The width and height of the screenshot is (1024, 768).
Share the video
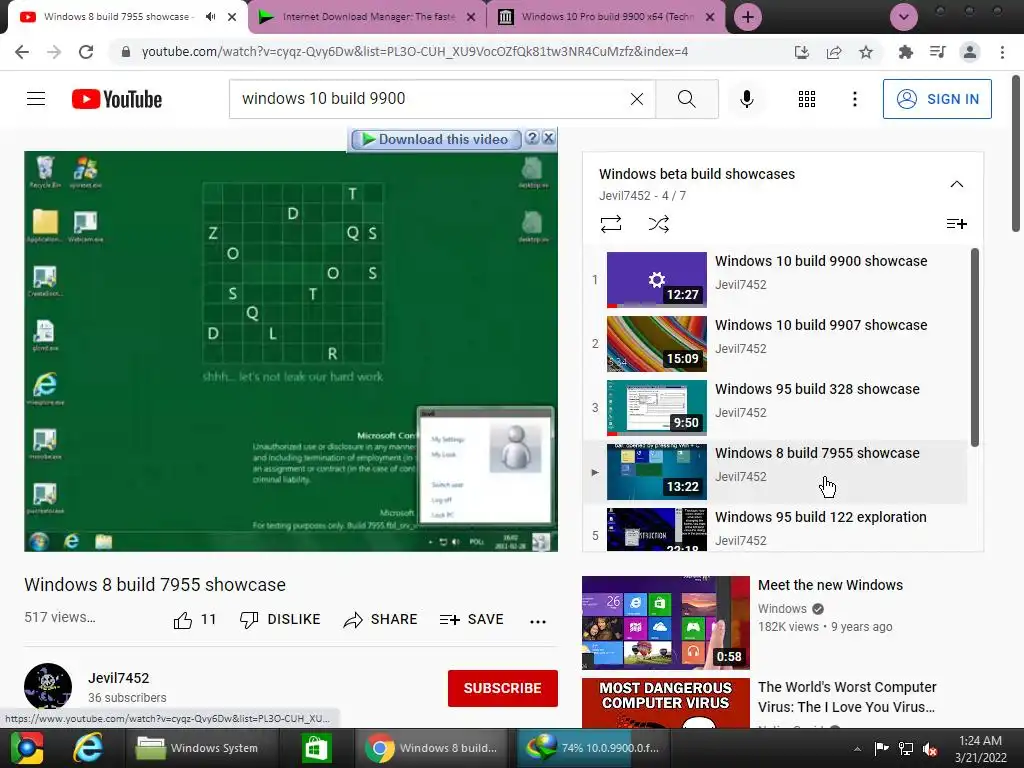point(381,620)
